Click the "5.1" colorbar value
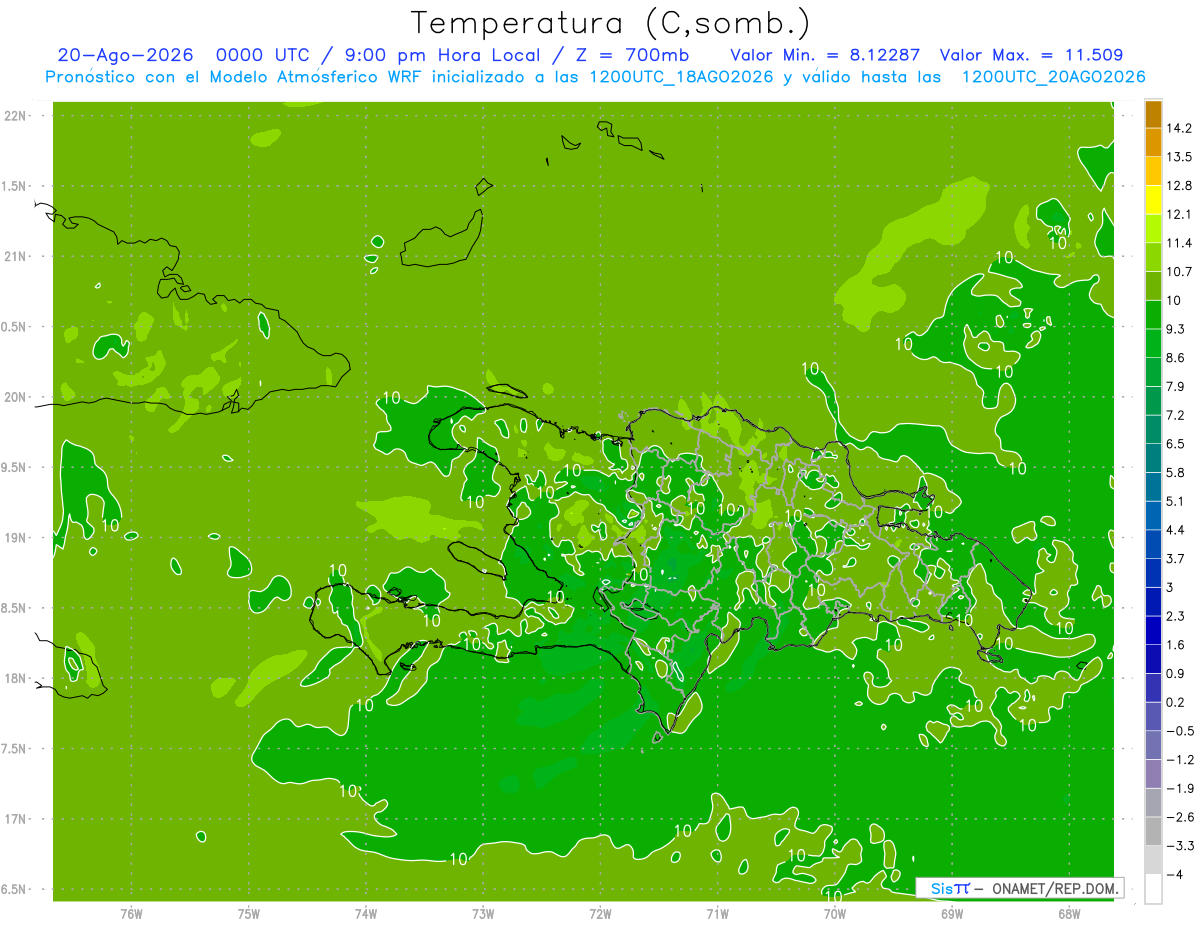This screenshot has height=927, width=1200. (1176, 501)
